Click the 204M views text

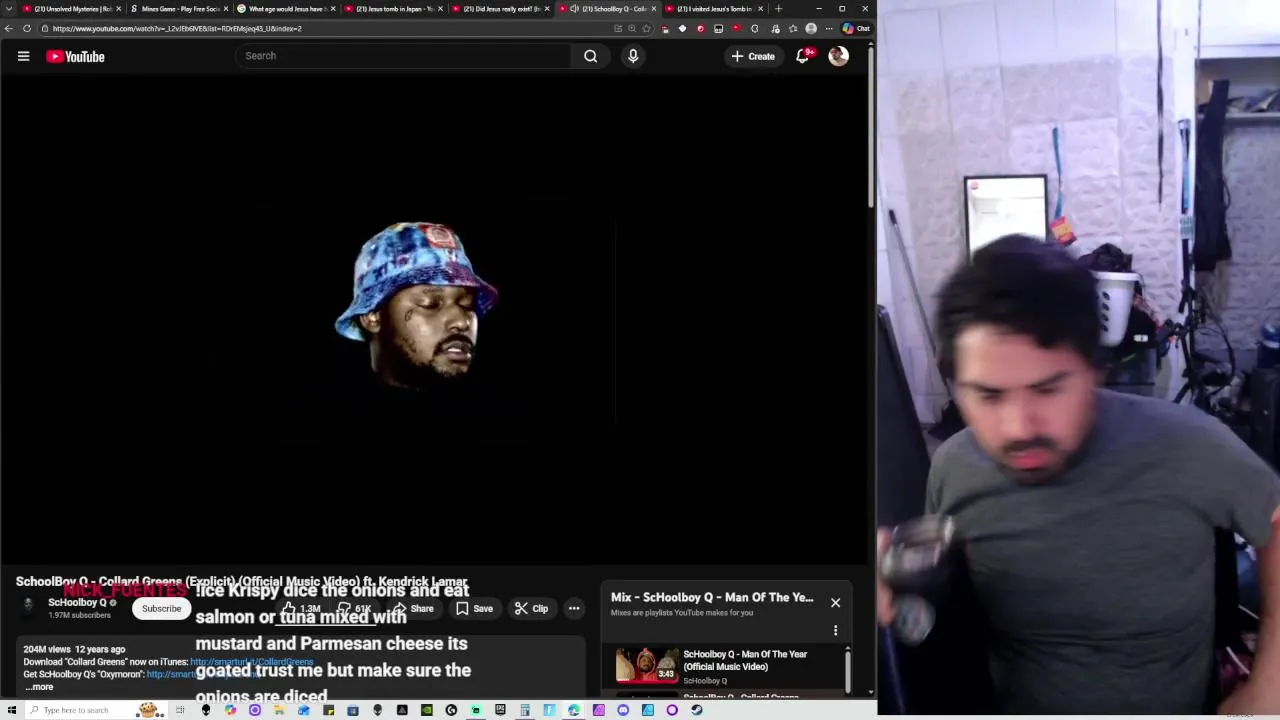click(x=47, y=649)
